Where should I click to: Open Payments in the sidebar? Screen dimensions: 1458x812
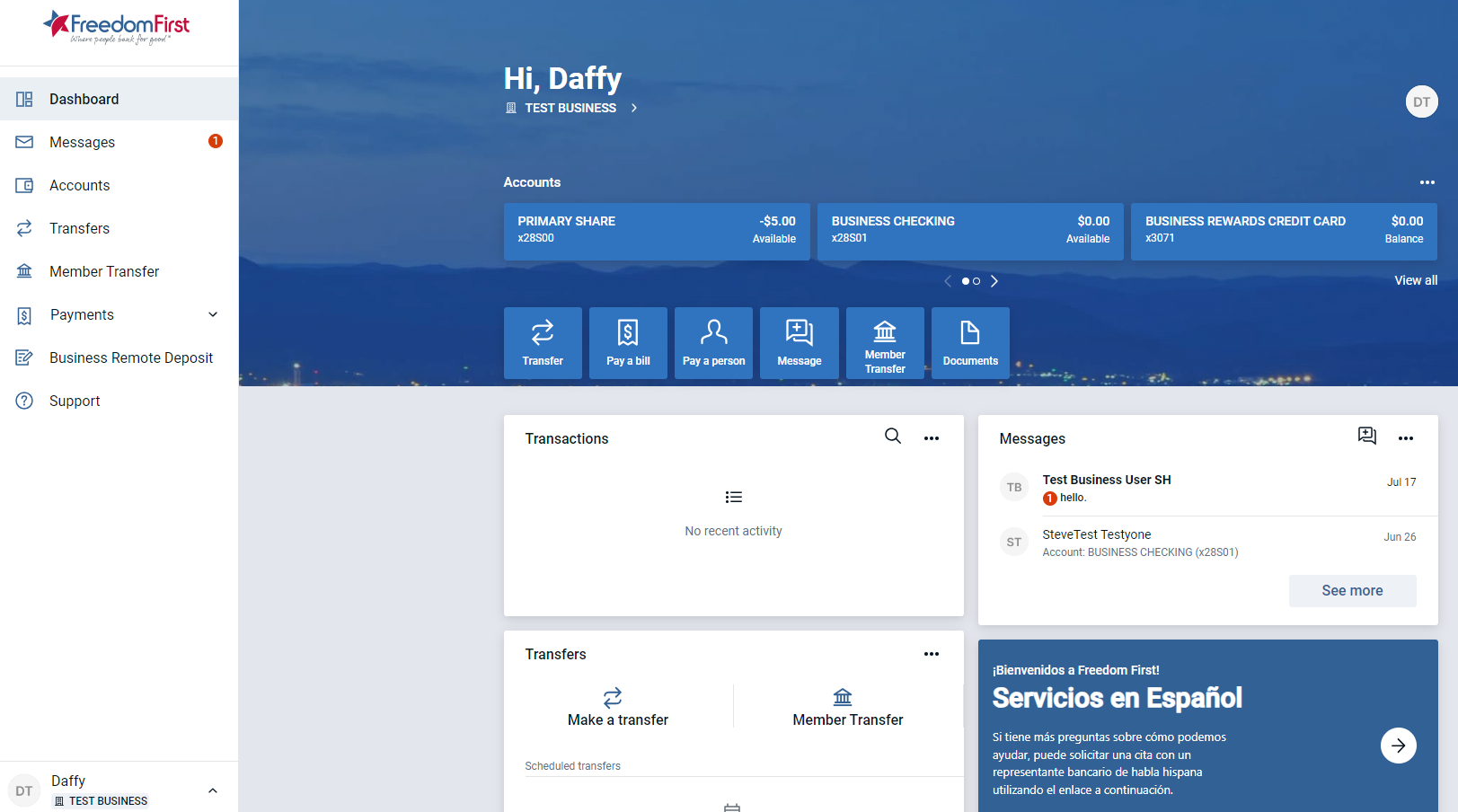[119, 314]
